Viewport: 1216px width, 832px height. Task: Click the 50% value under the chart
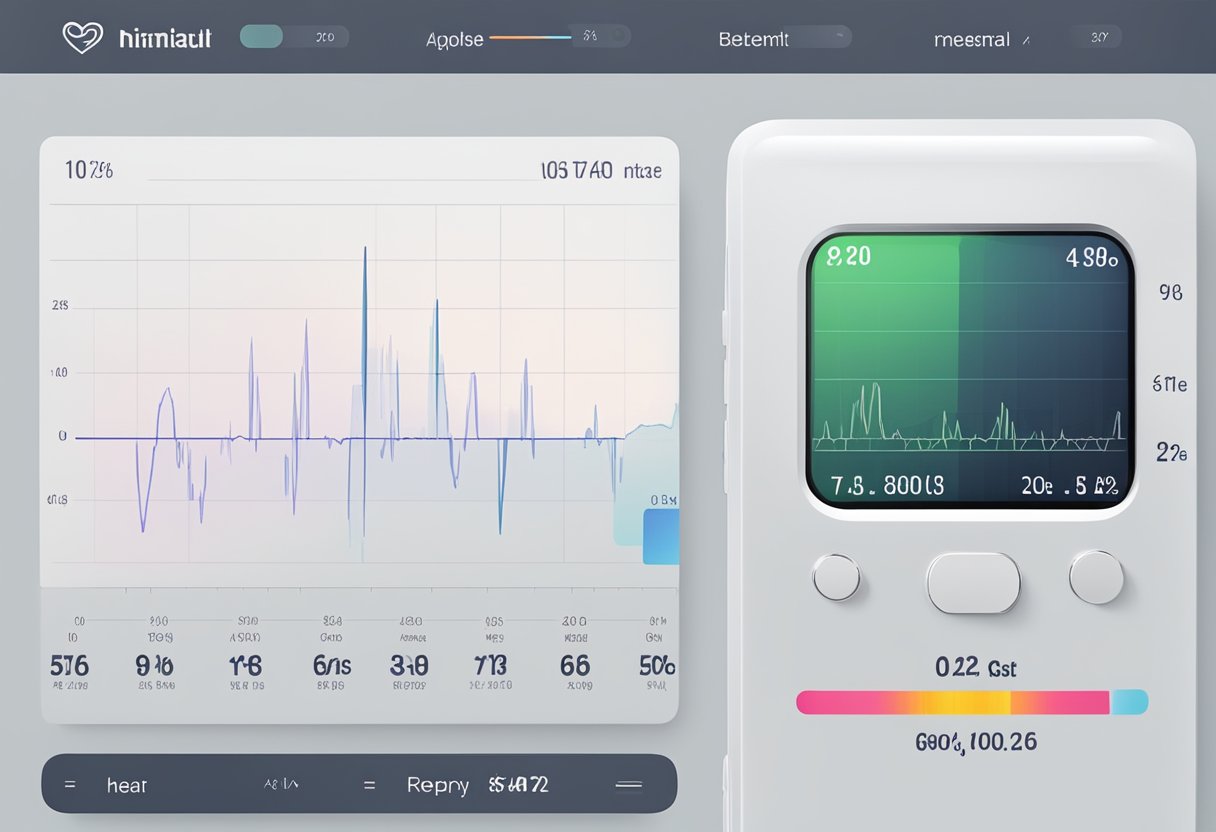click(657, 666)
